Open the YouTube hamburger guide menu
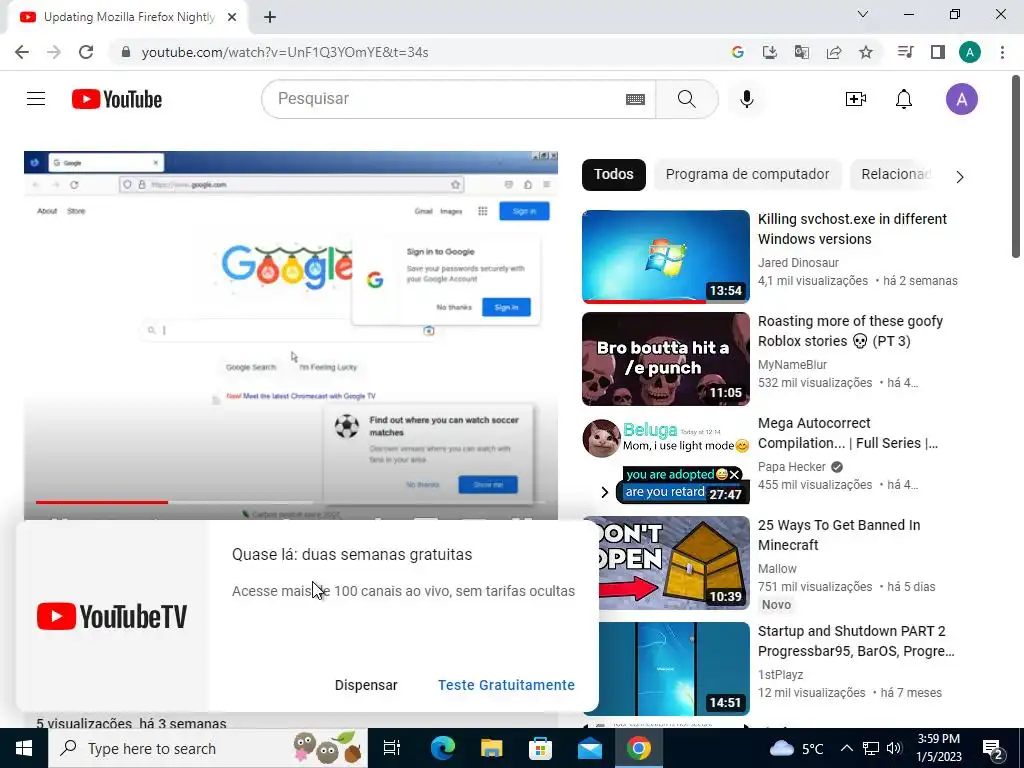1024x768 pixels. pyautogui.click(x=36, y=99)
